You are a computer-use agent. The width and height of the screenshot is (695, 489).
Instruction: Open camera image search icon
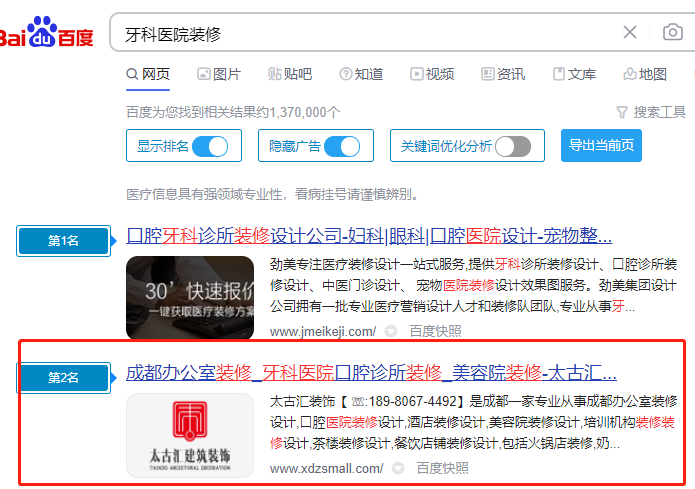click(673, 33)
